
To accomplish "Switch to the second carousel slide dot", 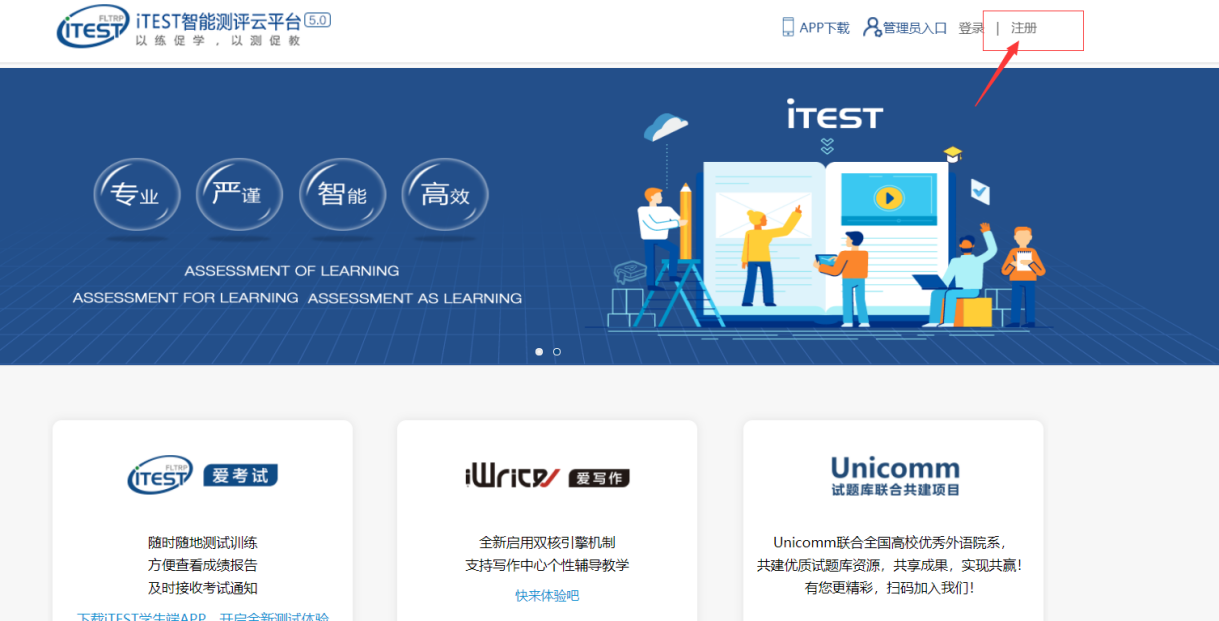I will (x=557, y=352).
